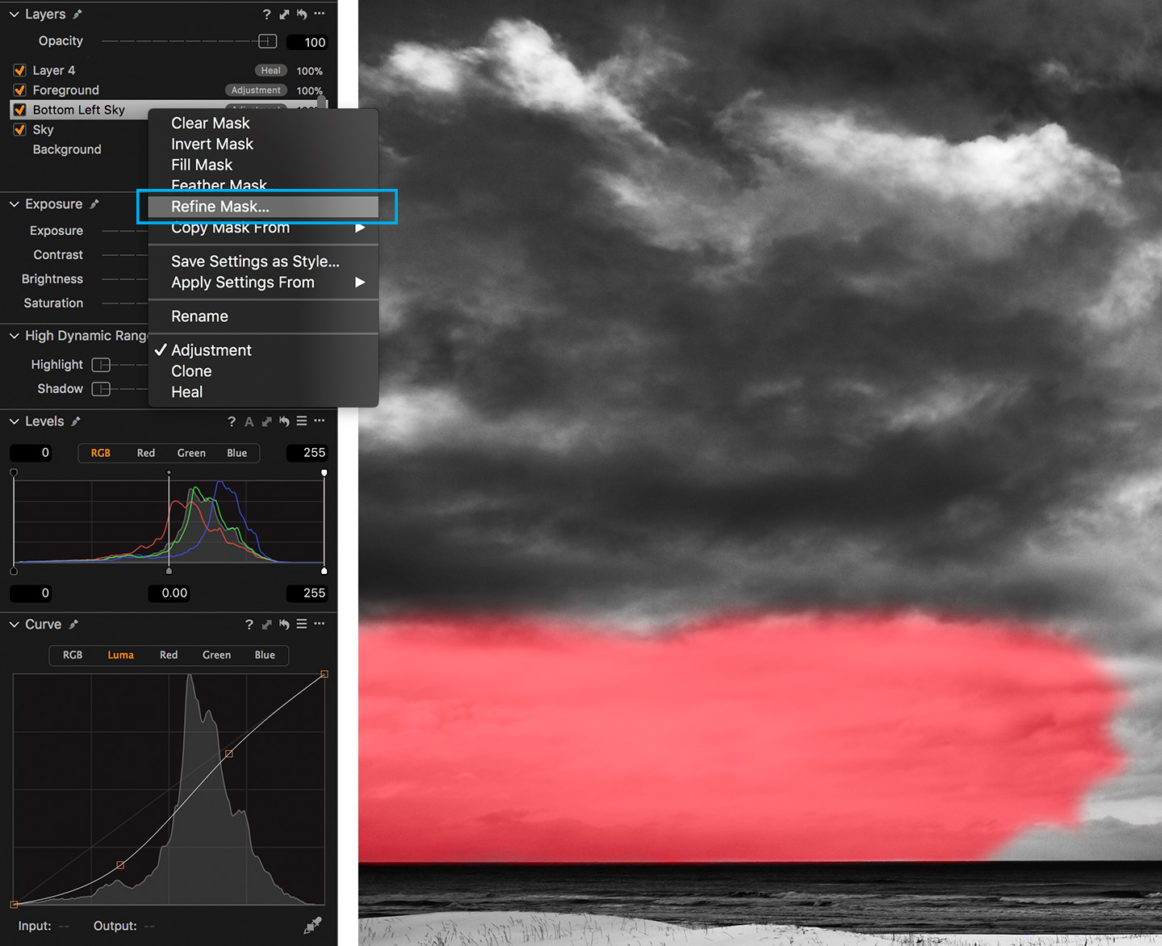Select Invert Mask in the context menu
Screen dimensions: 1162x946
pyautogui.click(x=211, y=144)
